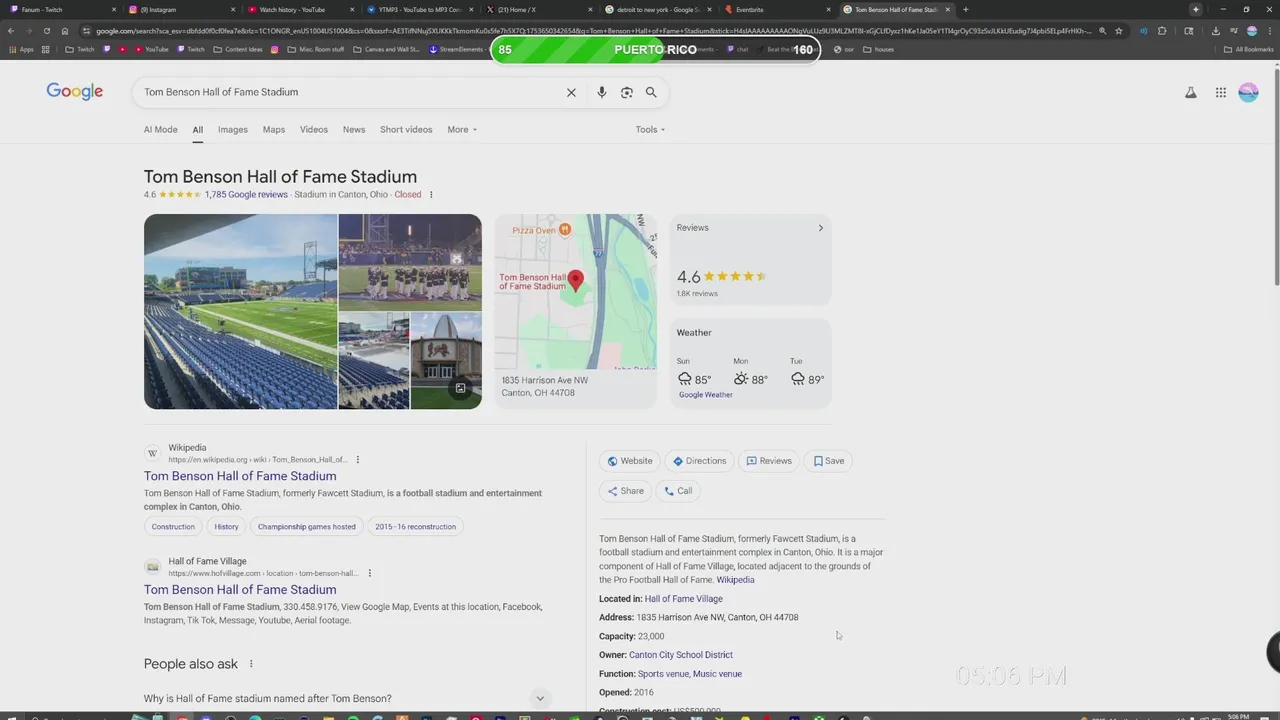1280x720 pixels.
Task: Jump to History section chip
Action: tap(226, 527)
